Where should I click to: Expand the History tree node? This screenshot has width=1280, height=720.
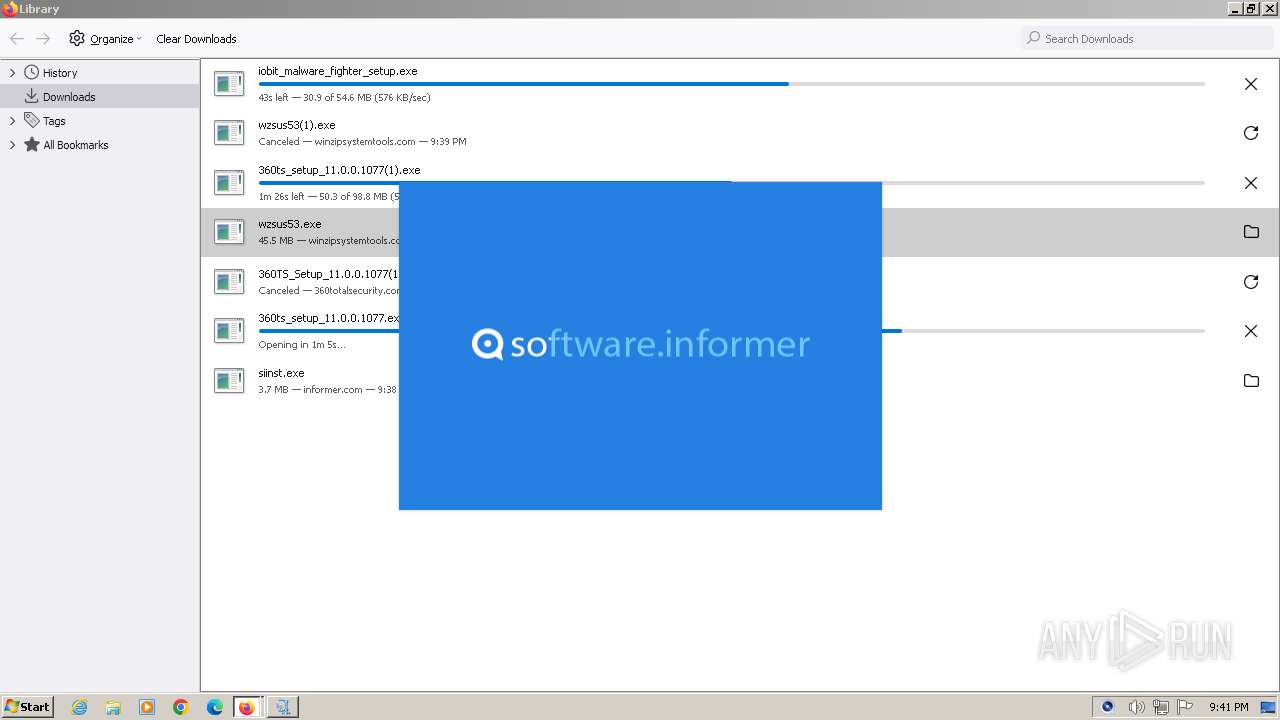point(12,73)
